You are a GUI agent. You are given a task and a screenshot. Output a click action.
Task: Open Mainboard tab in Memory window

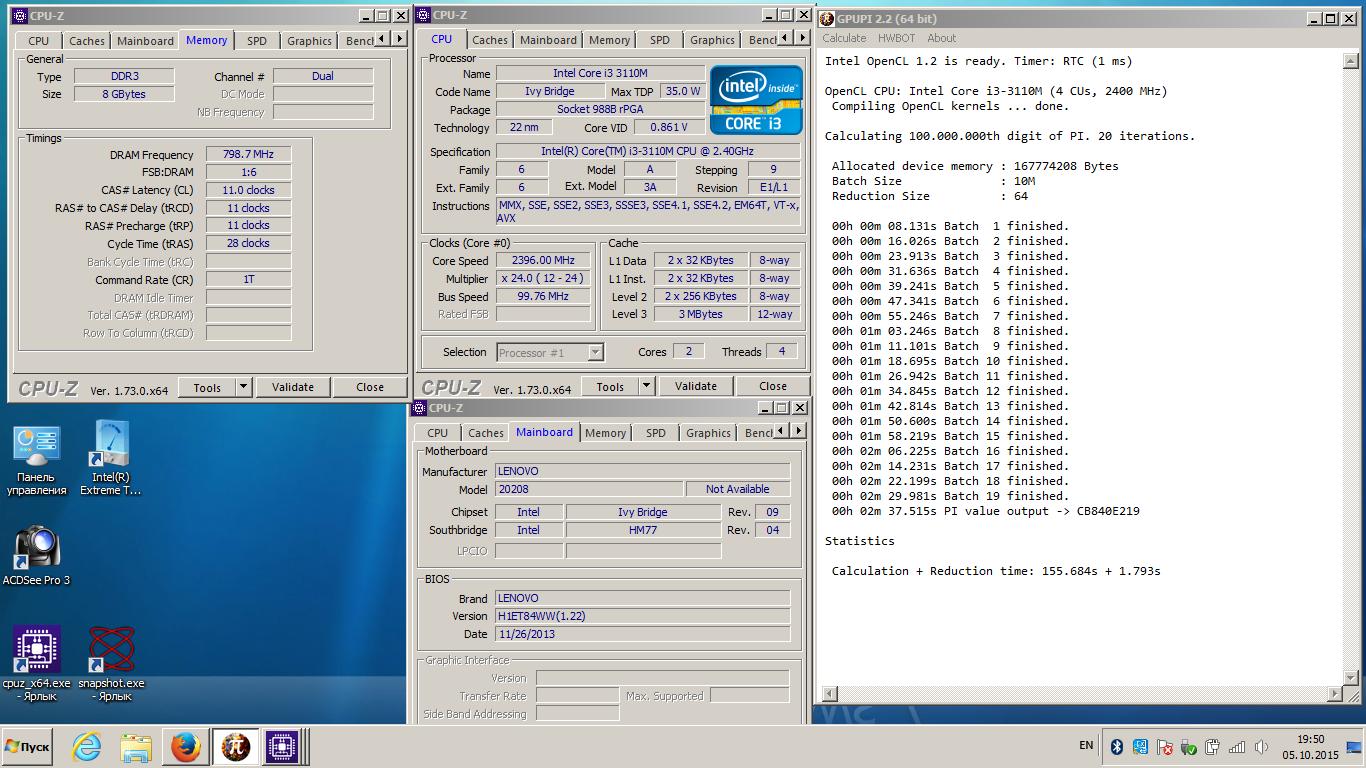coord(145,40)
